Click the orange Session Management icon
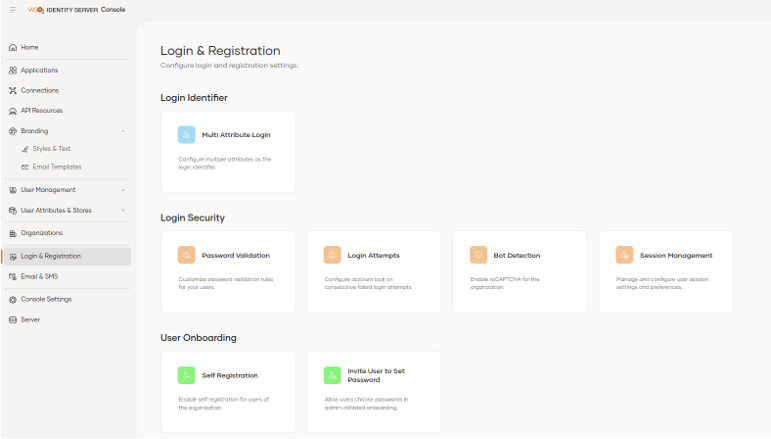 [624, 255]
